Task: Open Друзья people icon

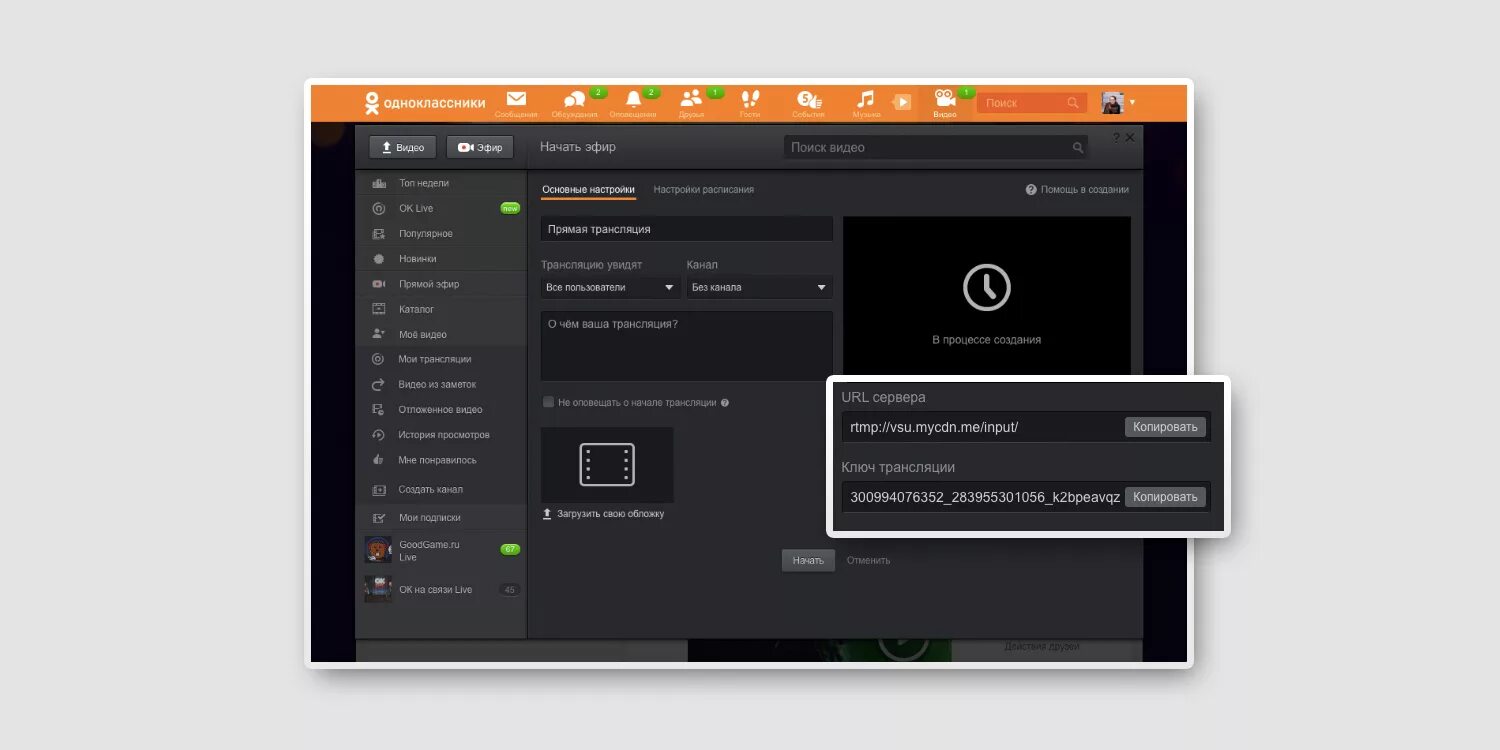Action: coord(691,98)
